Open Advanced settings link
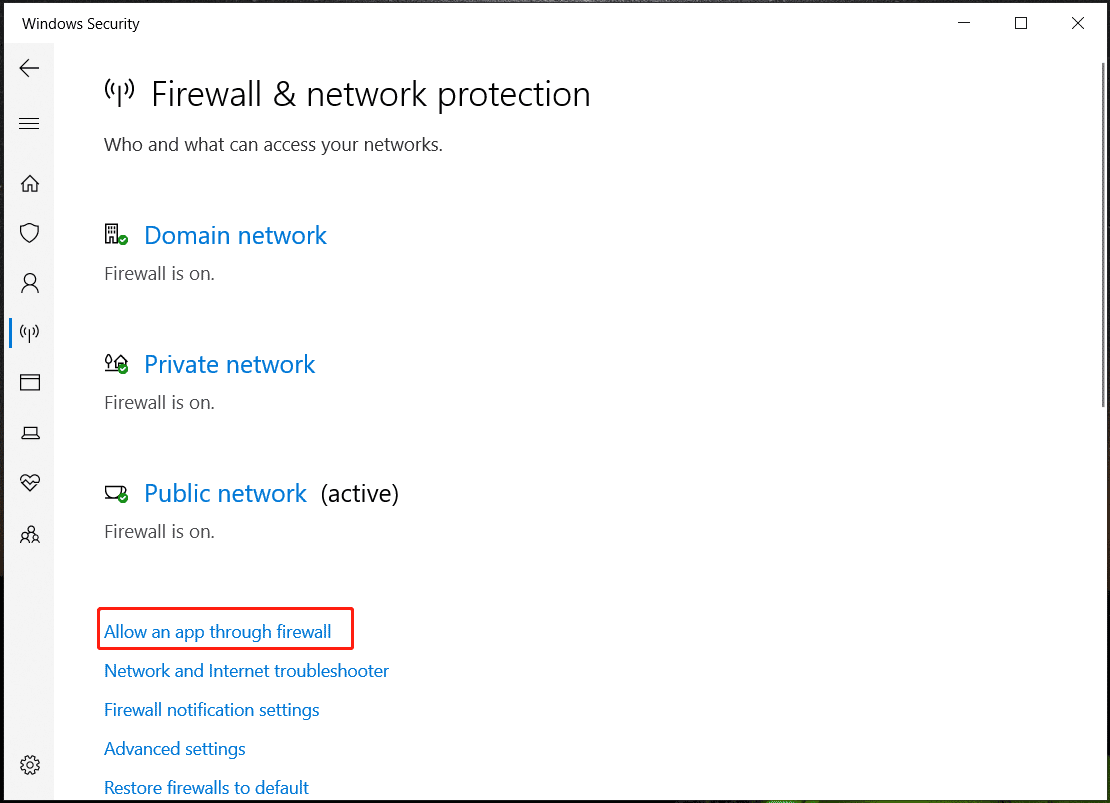 (175, 749)
